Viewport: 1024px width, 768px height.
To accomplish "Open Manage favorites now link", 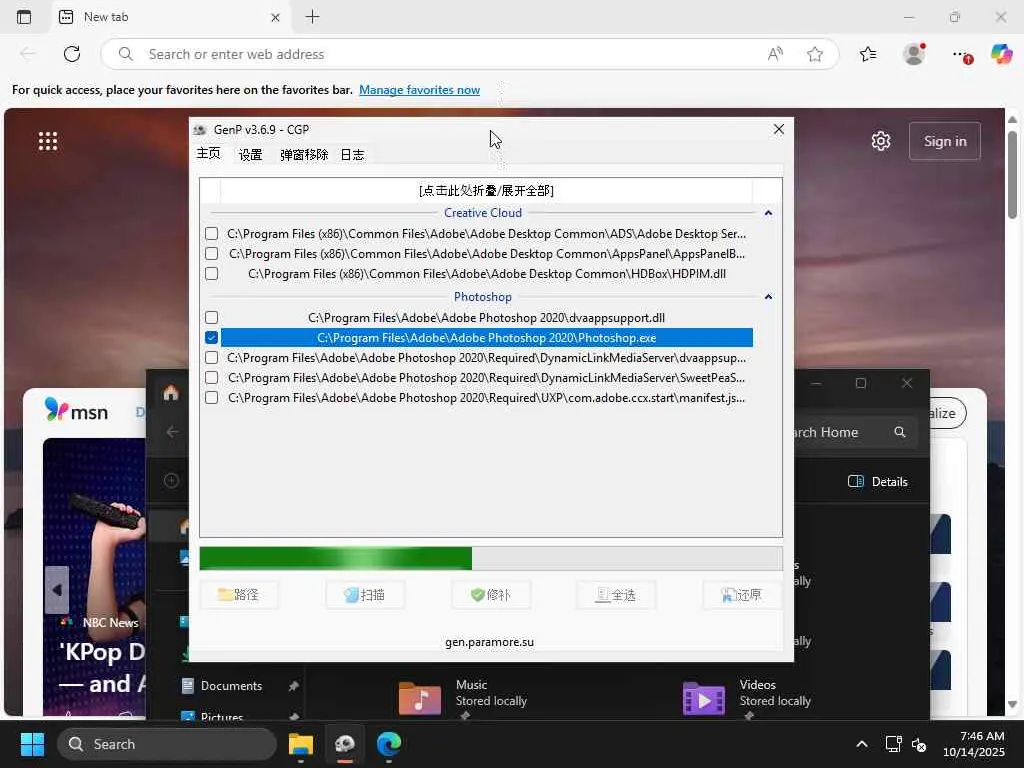I will tap(419, 90).
